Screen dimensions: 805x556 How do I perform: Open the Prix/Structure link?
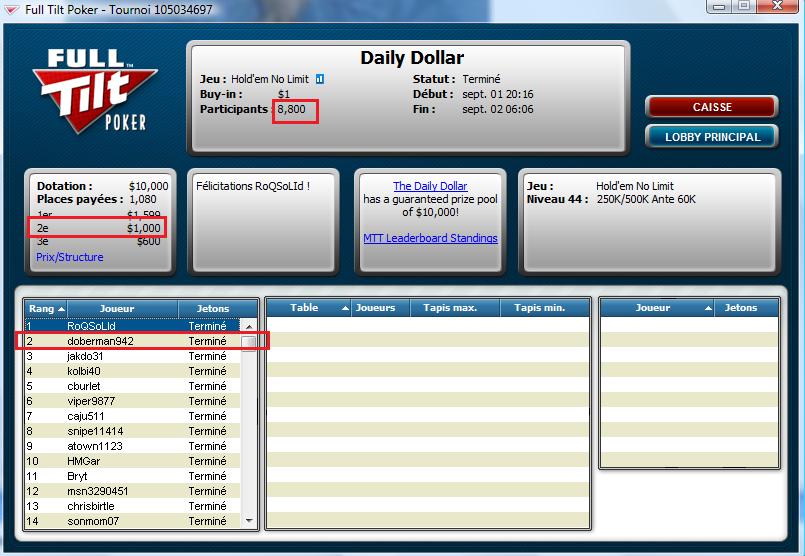69,257
